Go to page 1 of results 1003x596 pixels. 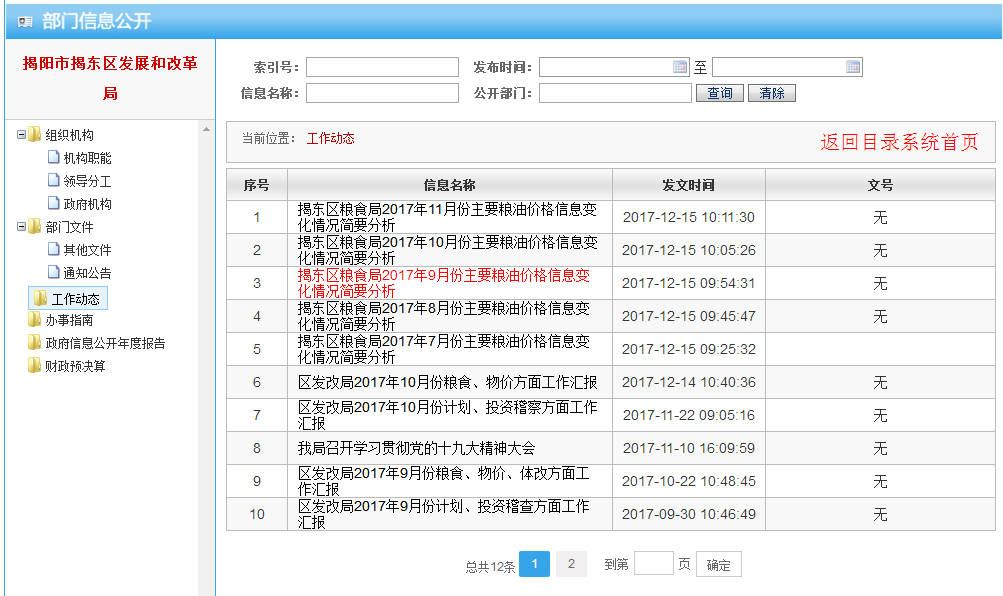[535, 564]
